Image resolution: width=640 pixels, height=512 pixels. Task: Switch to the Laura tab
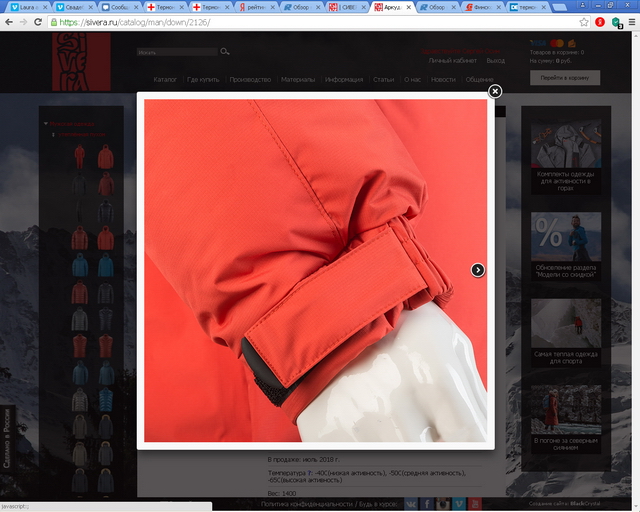(x=27, y=7)
